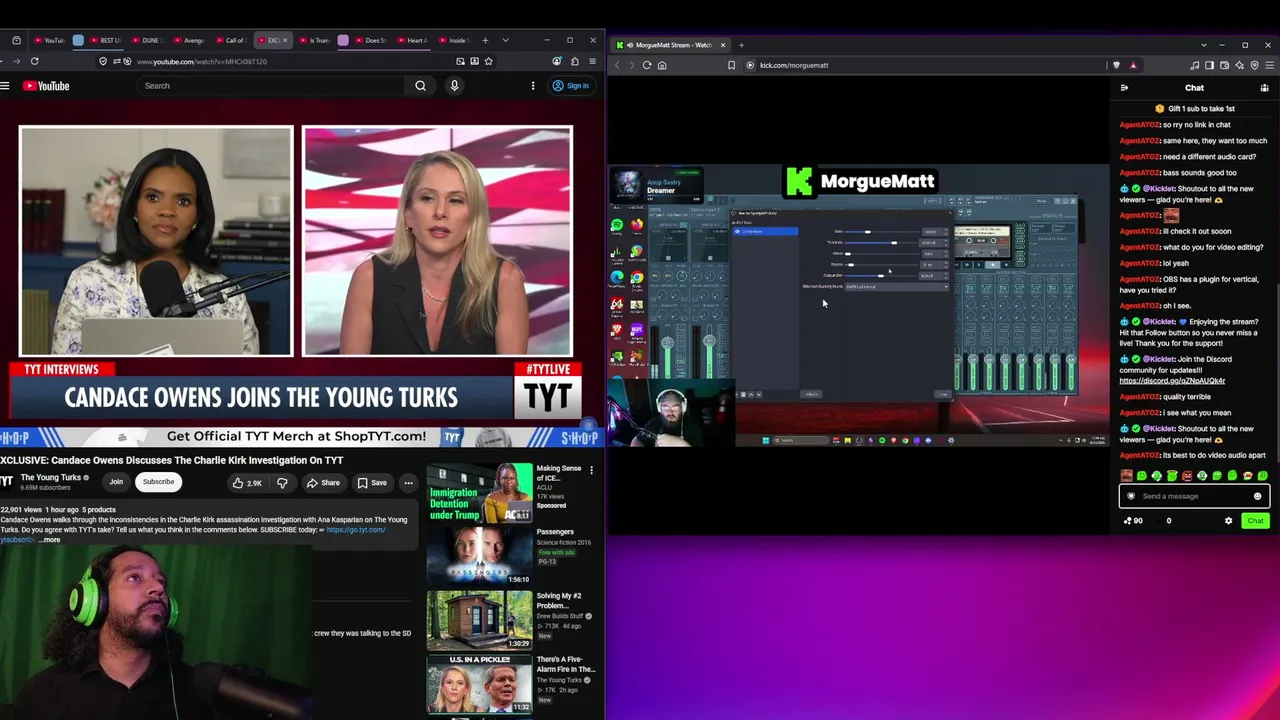The image size is (1280, 720).
Task: Open Kick chat settings gear
Action: click(x=1229, y=521)
